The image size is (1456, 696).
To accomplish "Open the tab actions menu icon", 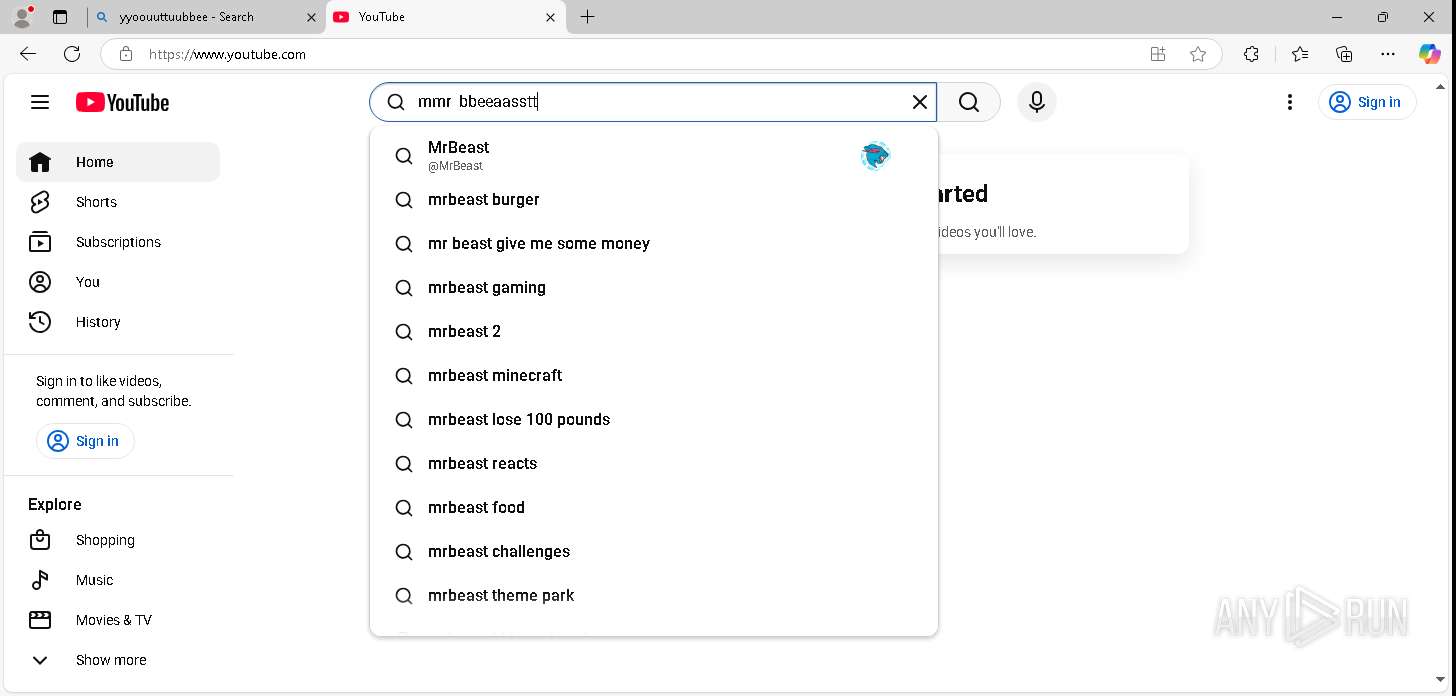I will 60,17.
